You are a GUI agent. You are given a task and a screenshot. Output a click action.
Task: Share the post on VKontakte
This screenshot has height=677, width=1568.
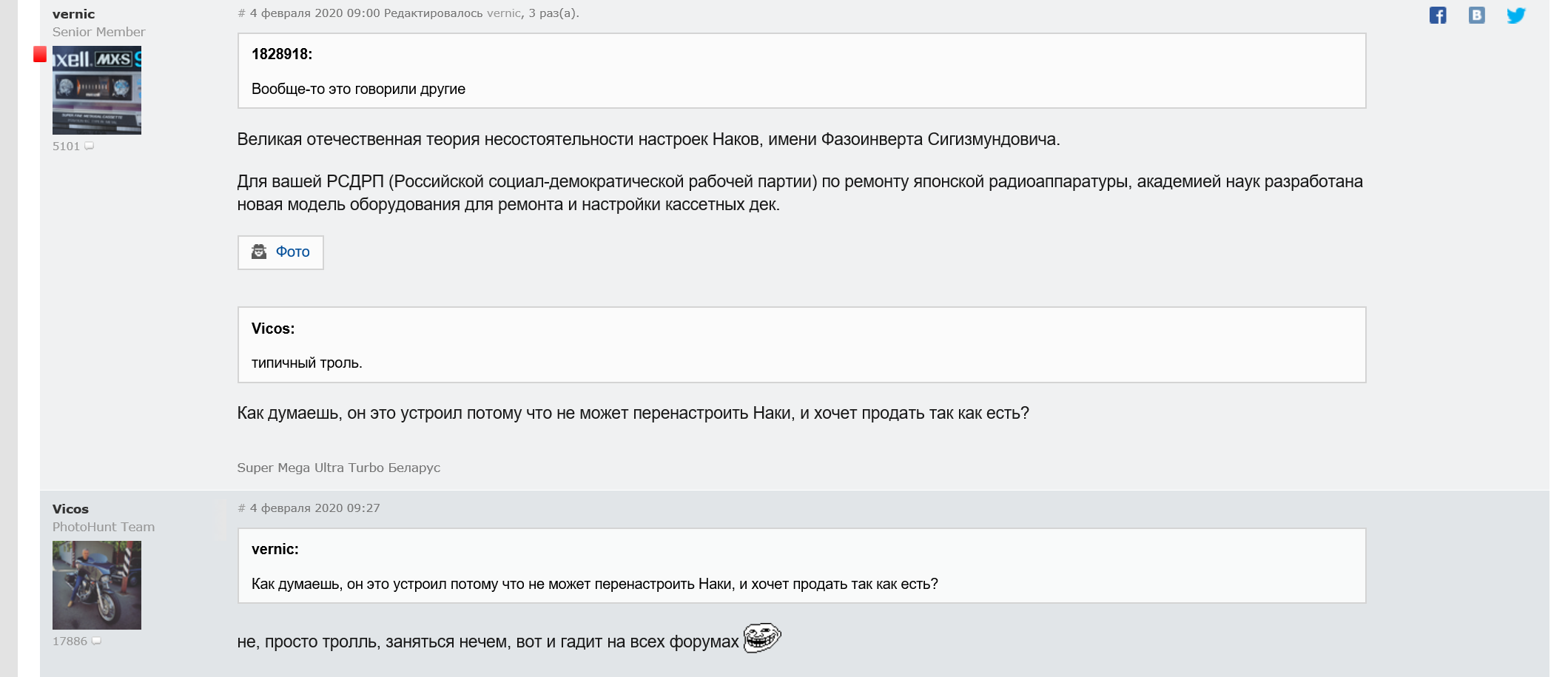[x=1476, y=16]
